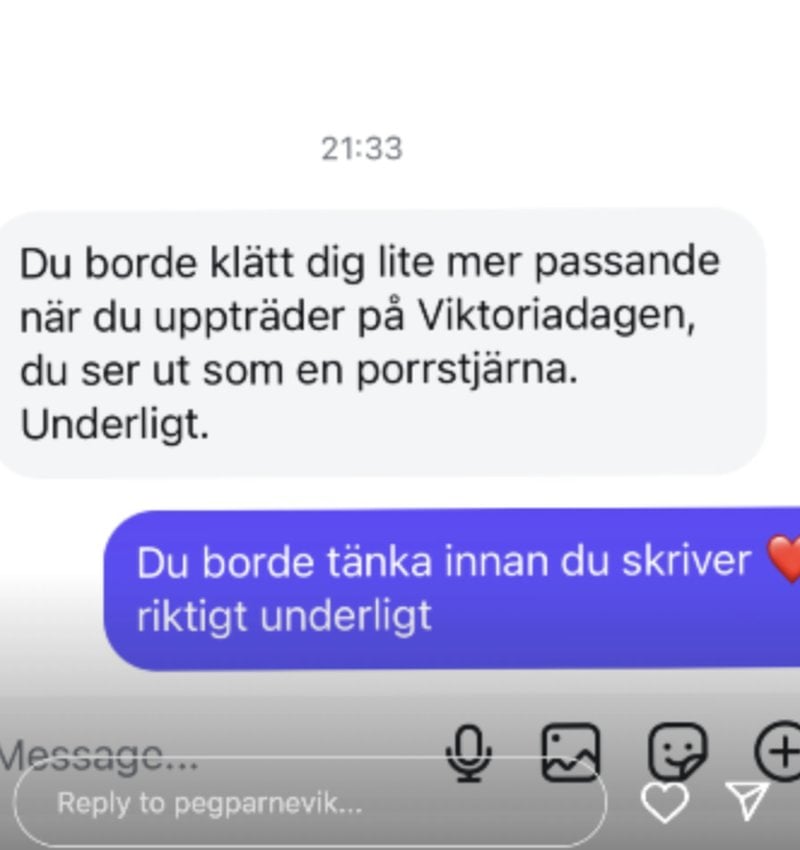Share the story via paper plane icon
Image resolution: width=800 pixels, height=850 pixels.
(749, 800)
